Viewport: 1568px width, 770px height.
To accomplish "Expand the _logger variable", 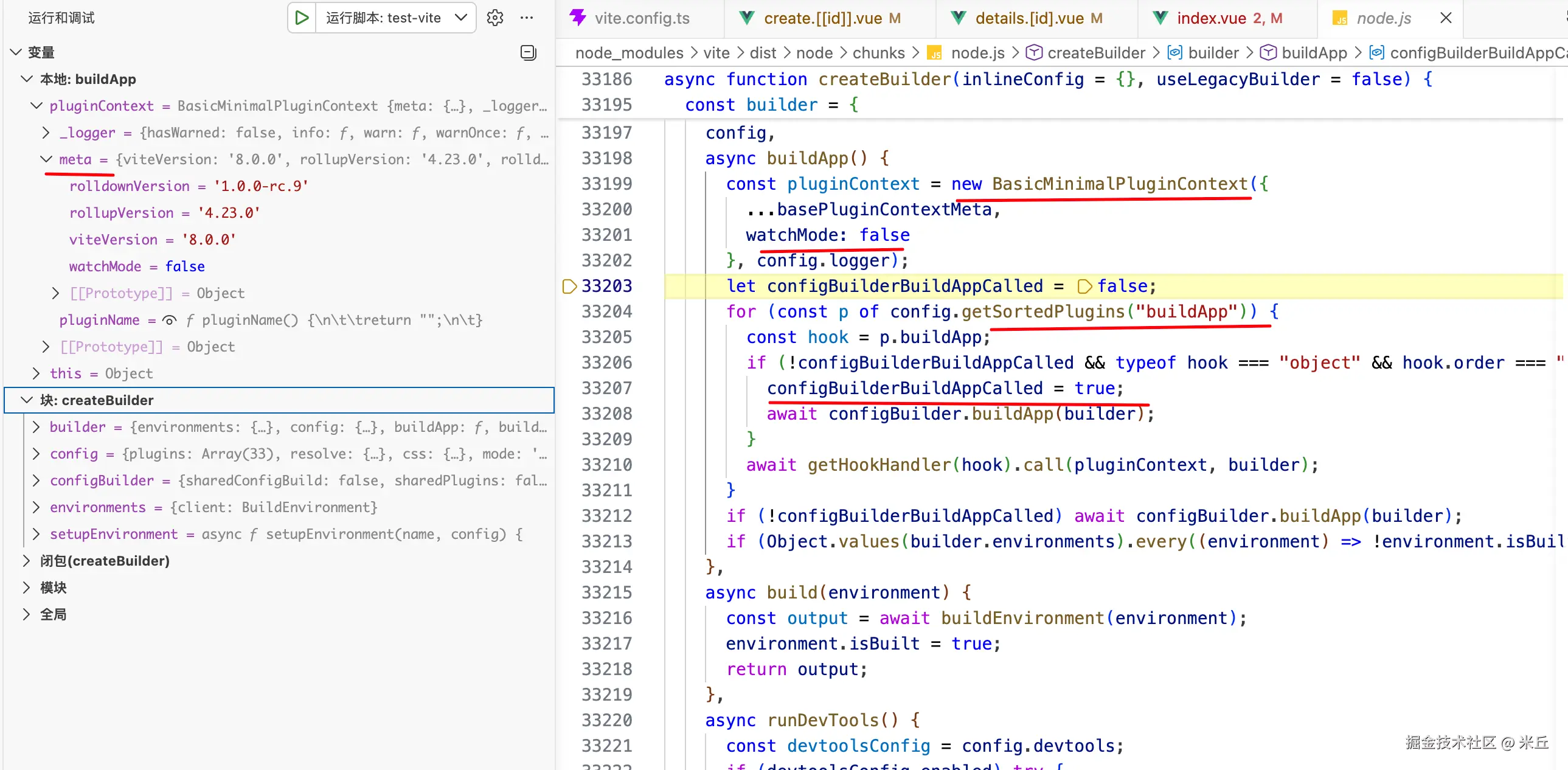I will (x=46, y=133).
